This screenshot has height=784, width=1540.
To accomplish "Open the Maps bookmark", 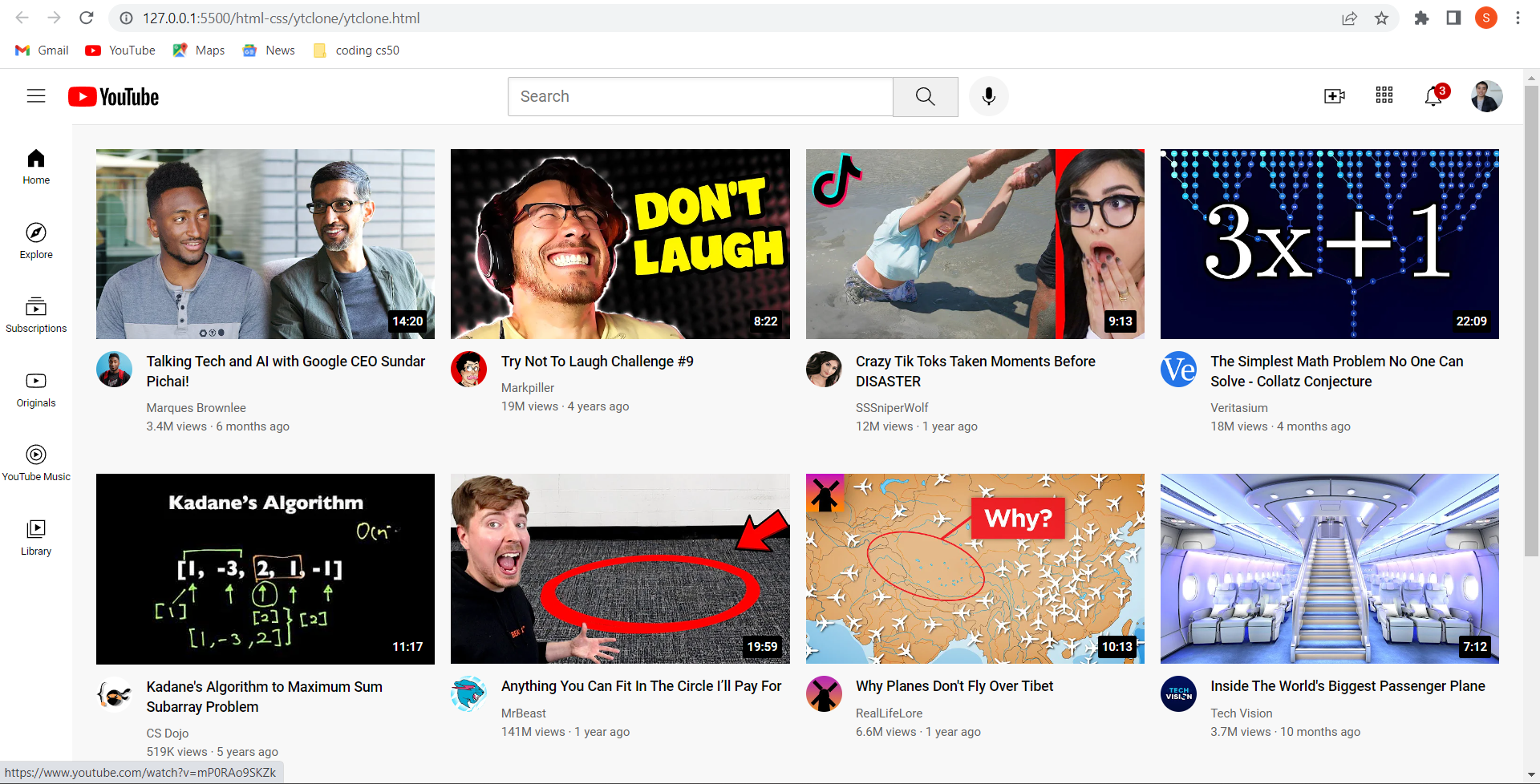I will (x=197, y=50).
